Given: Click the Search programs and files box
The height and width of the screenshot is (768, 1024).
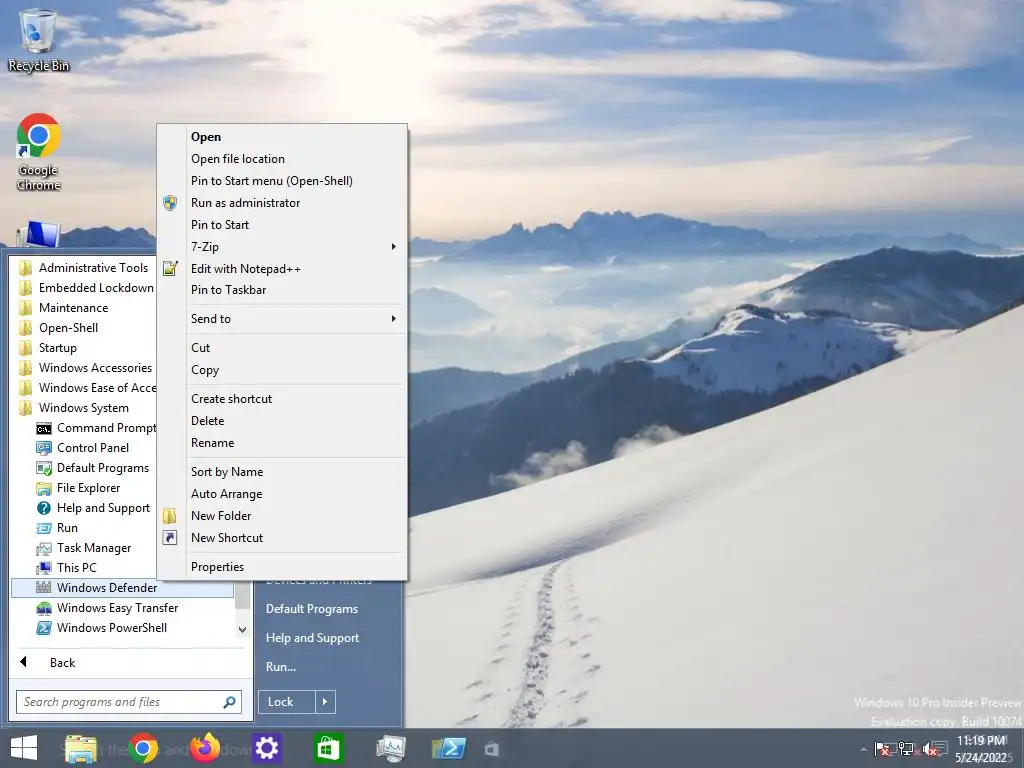Looking at the screenshot, I should 129,702.
